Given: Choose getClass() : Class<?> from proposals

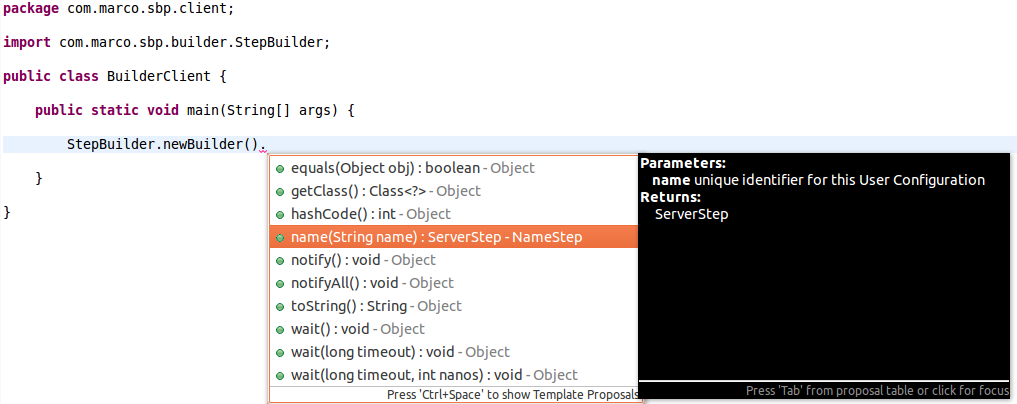Looking at the screenshot, I should pyautogui.click(x=454, y=191).
